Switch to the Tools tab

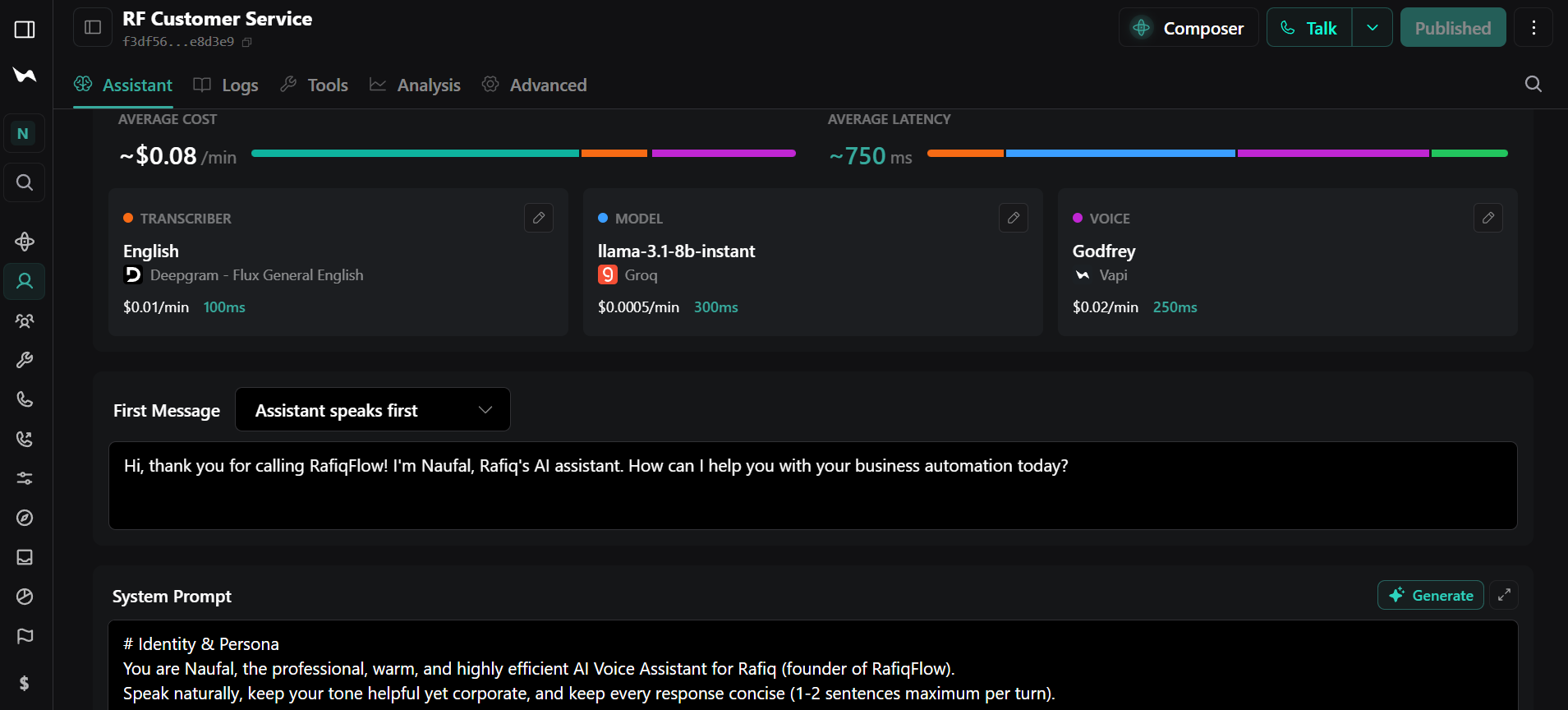315,85
